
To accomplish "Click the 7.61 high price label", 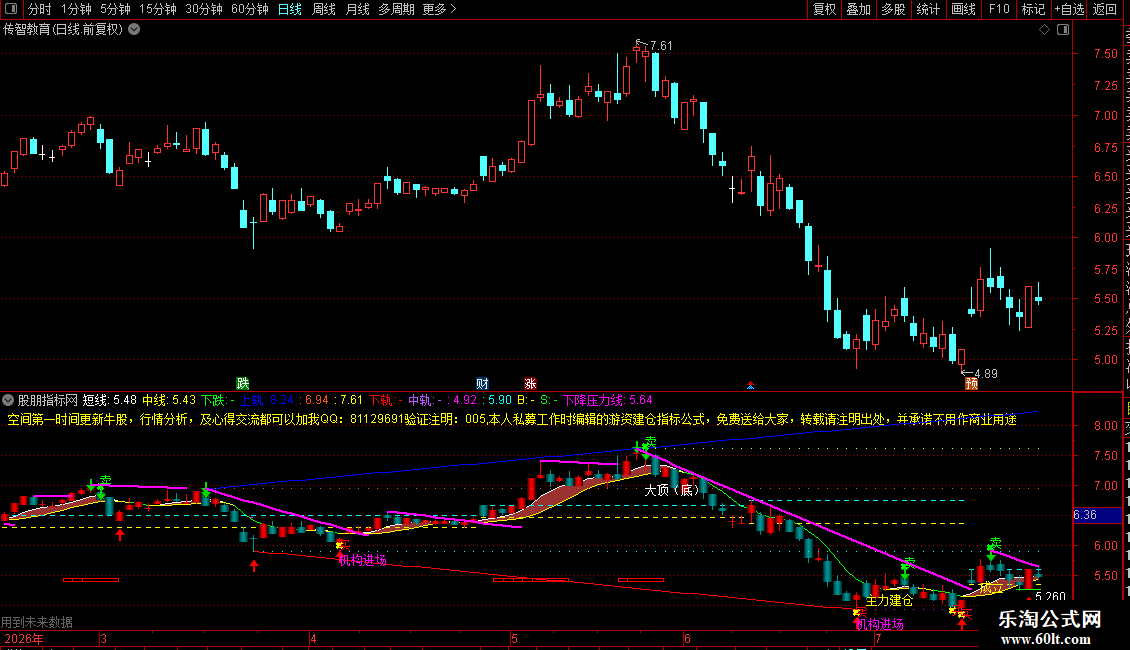I will (x=661, y=46).
